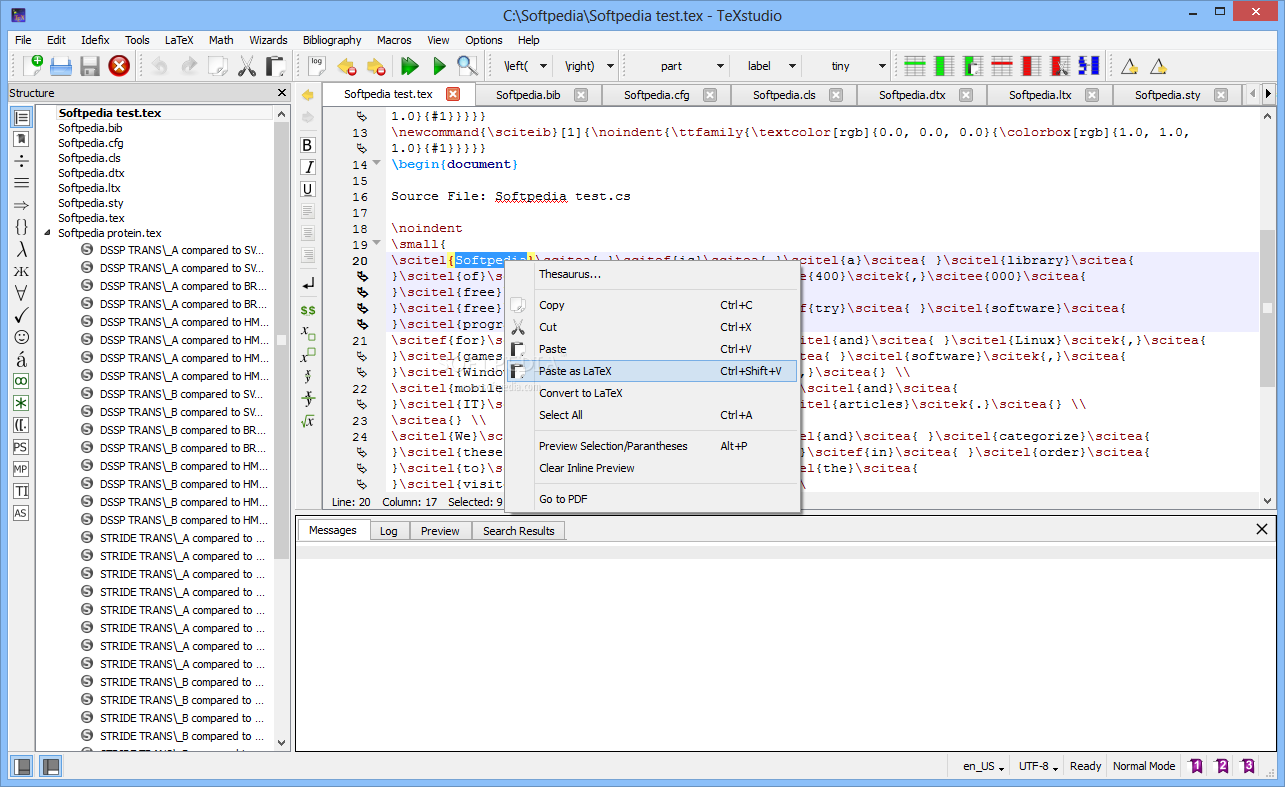Open the UTF-8 encoding dropdown

point(1038,766)
